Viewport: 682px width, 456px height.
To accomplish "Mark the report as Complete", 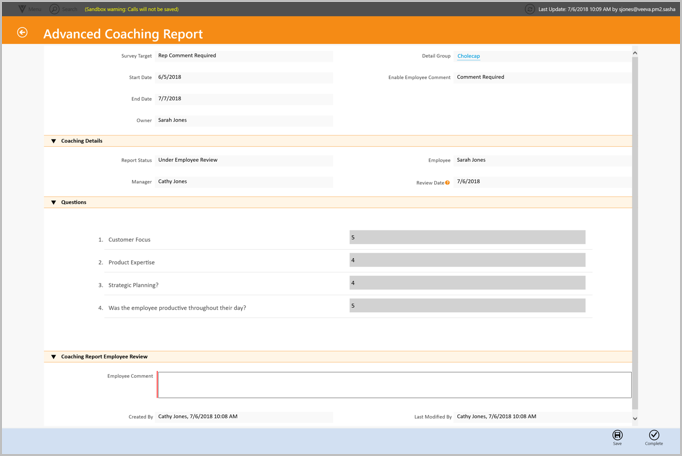I will pyautogui.click(x=653, y=436).
